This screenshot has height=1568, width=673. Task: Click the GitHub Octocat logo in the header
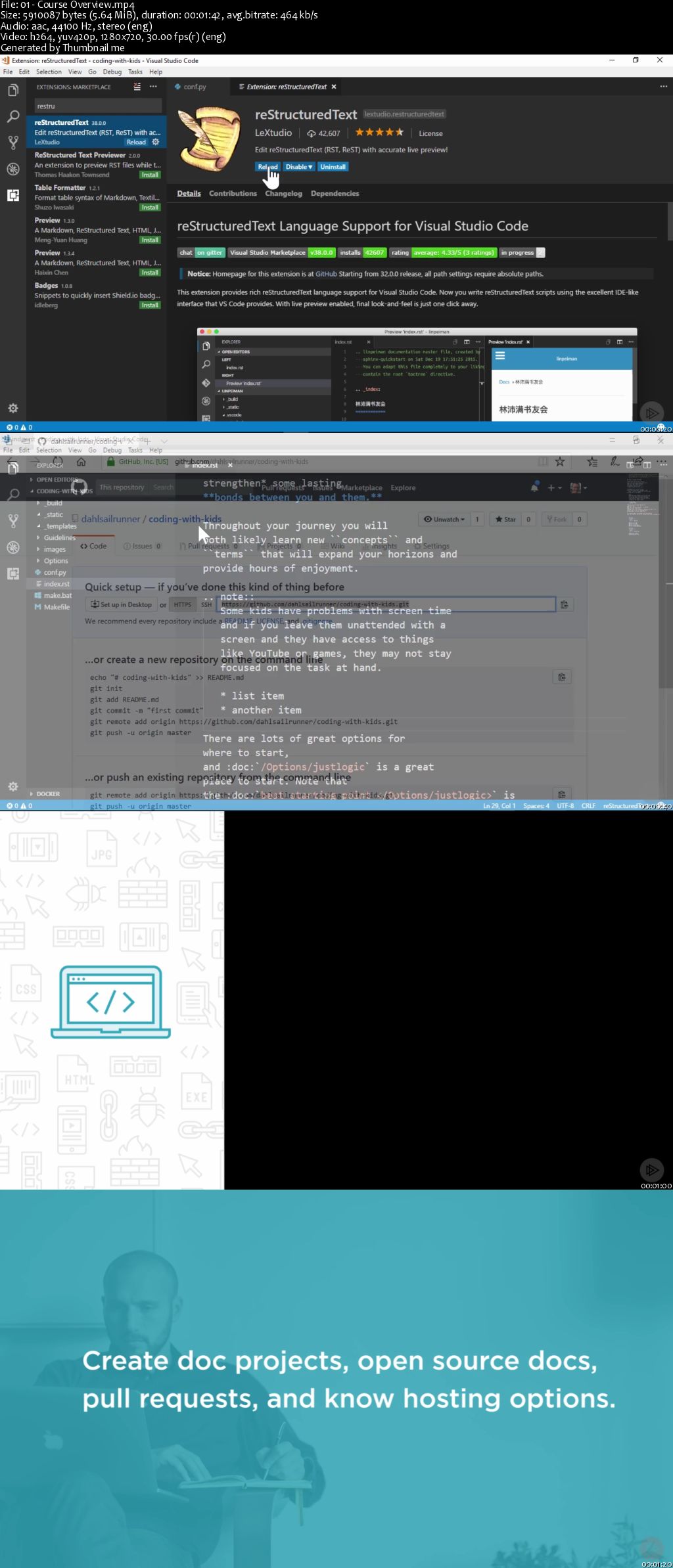pos(80,487)
